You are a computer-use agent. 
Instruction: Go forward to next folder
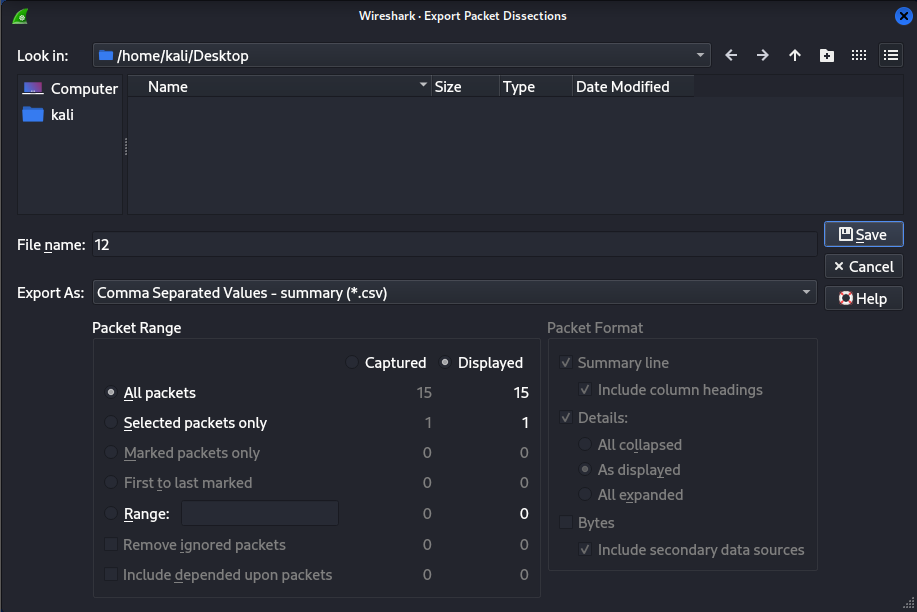pos(763,56)
